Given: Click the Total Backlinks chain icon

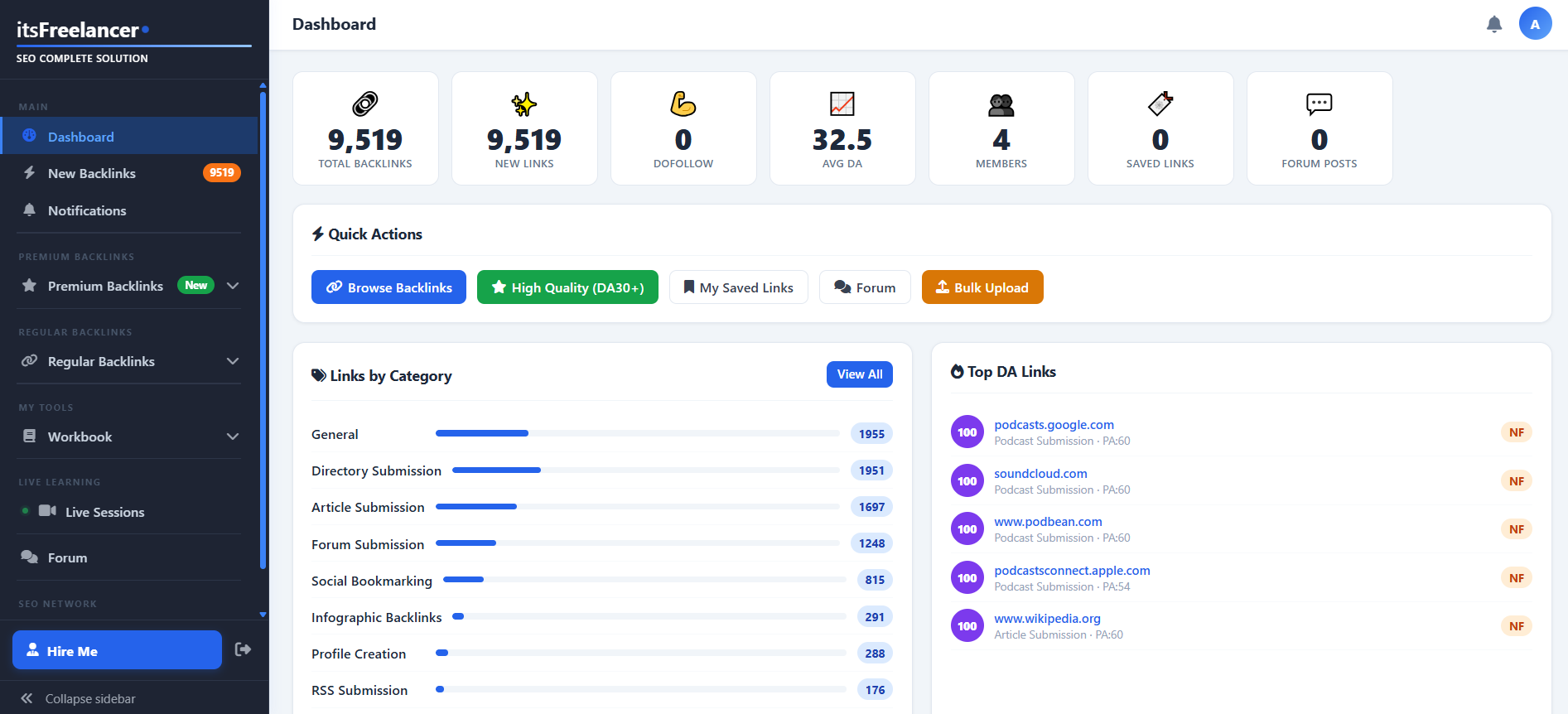Looking at the screenshot, I should click(x=365, y=104).
